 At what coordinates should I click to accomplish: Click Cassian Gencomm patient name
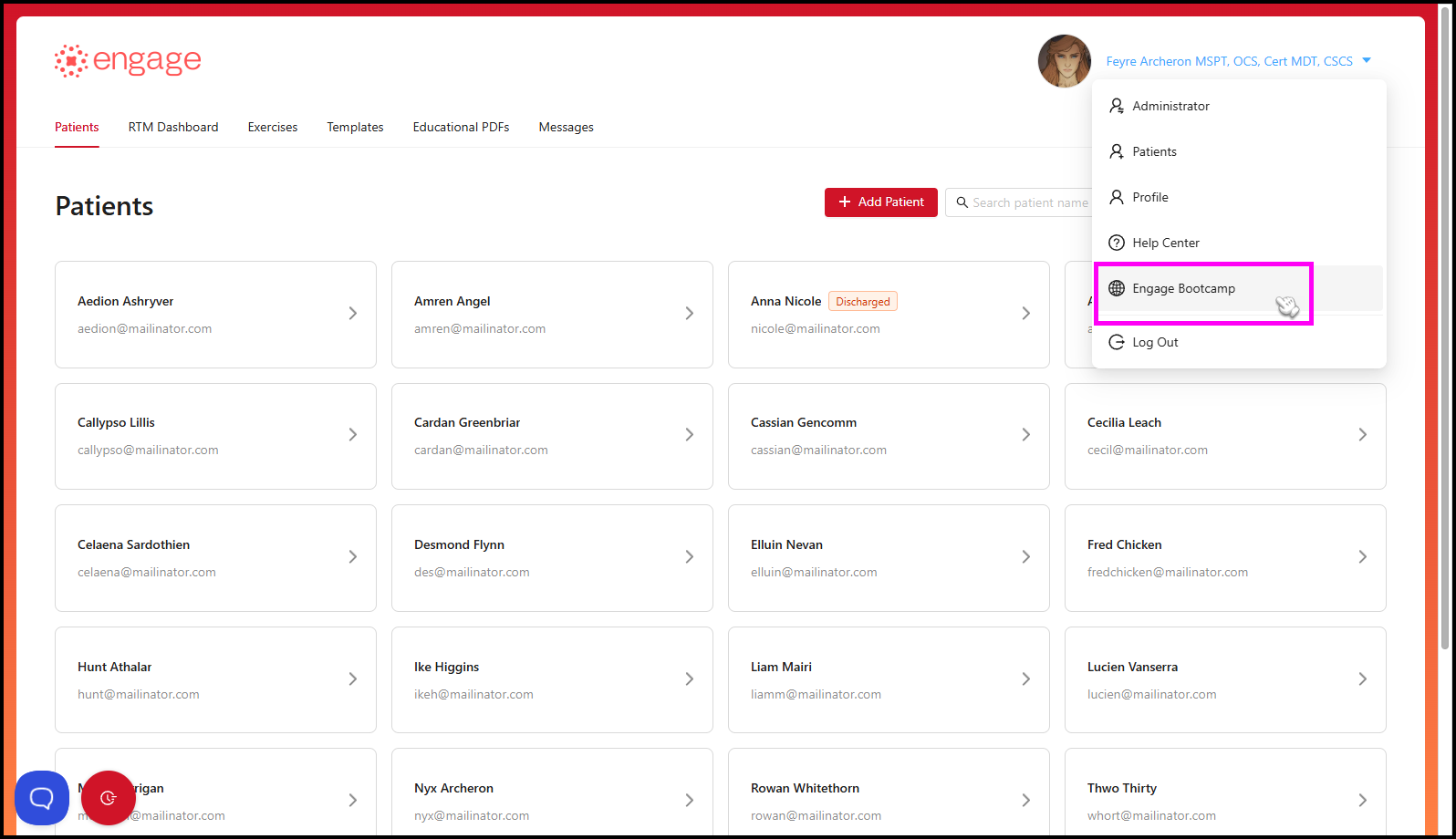pos(804,422)
